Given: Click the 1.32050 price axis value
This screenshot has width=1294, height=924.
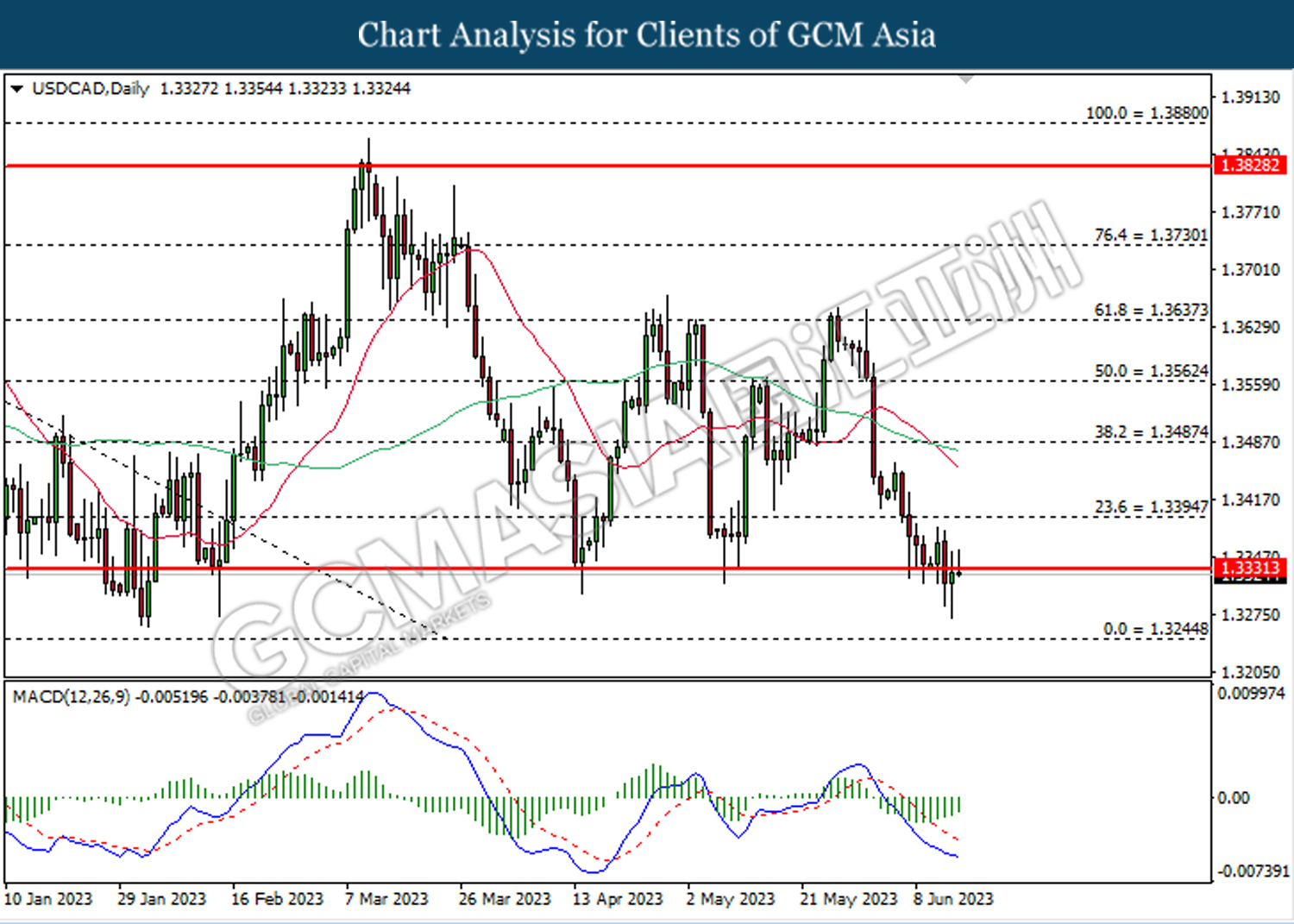Looking at the screenshot, I should [x=1251, y=672].
